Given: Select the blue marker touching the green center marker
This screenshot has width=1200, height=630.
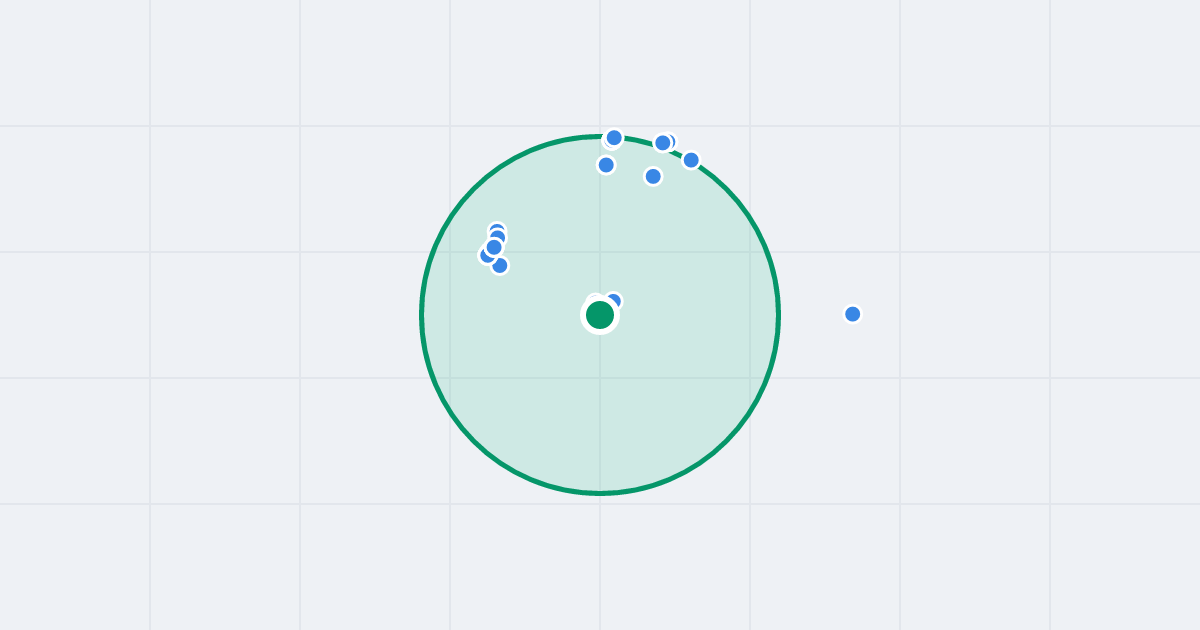Looking at the screenshot, I should click(x=613, y=301).
